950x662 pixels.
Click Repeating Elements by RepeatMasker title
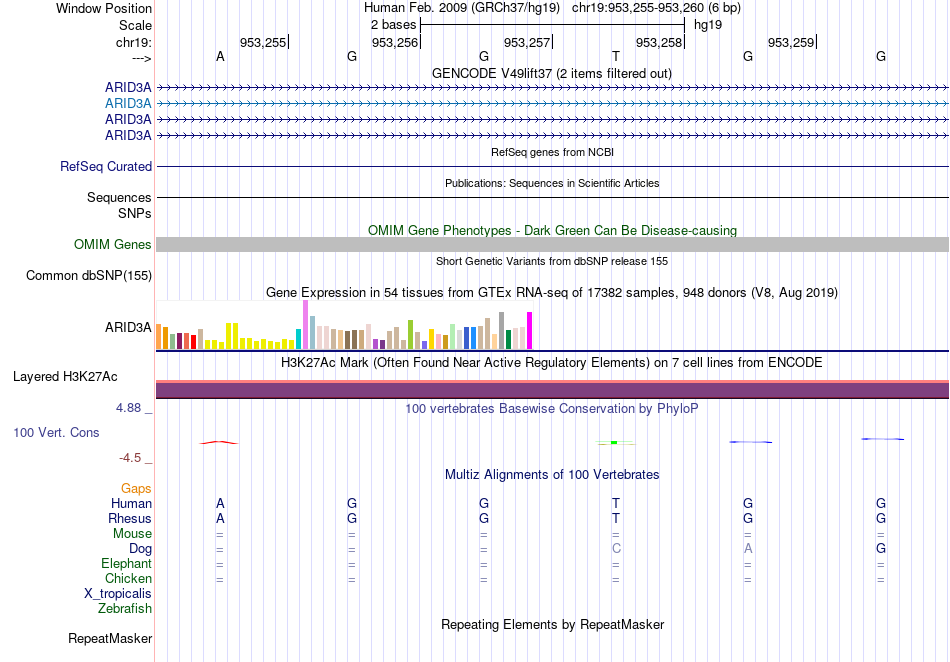(553, 624)
